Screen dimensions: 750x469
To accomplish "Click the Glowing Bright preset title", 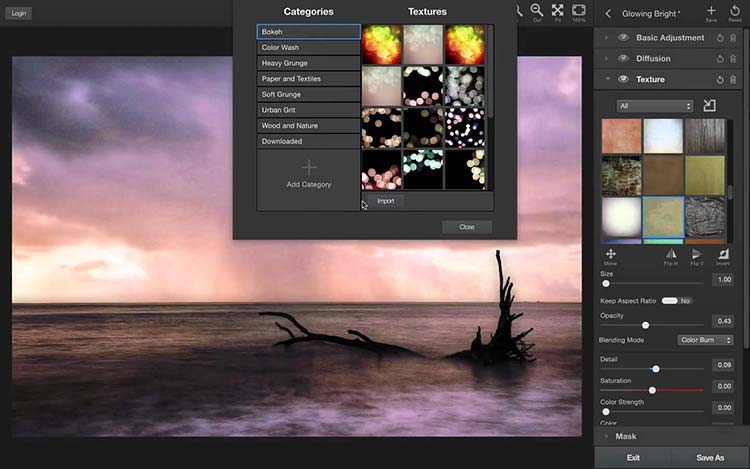I will (x=651, y=14).
